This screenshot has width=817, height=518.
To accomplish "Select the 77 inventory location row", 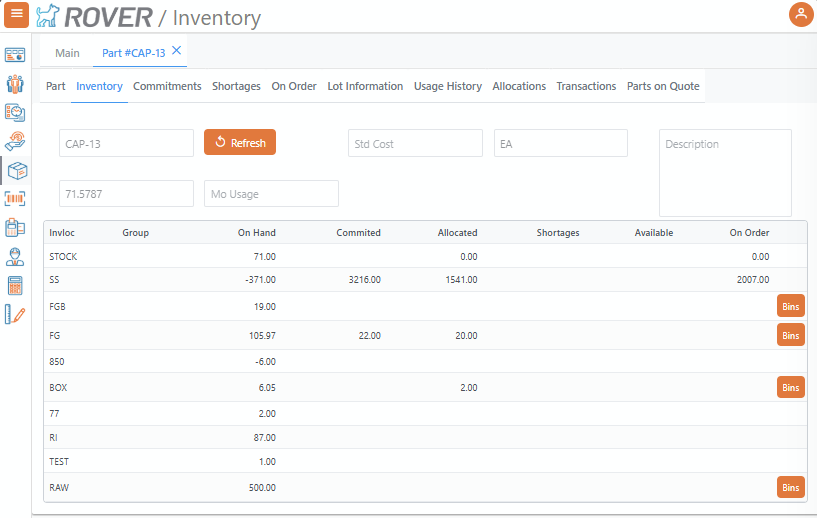I will 425,414.
